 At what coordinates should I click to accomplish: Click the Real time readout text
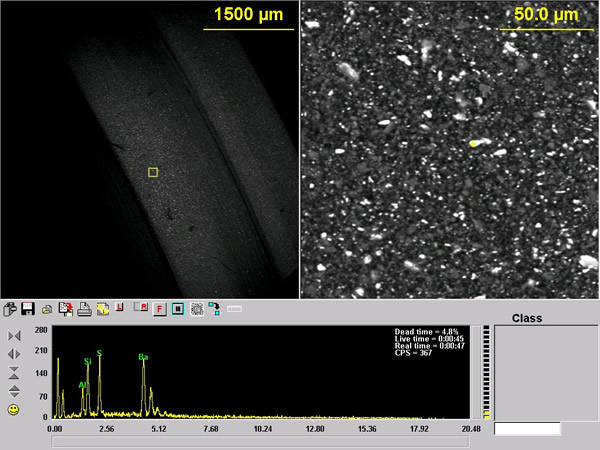[429, 346]
